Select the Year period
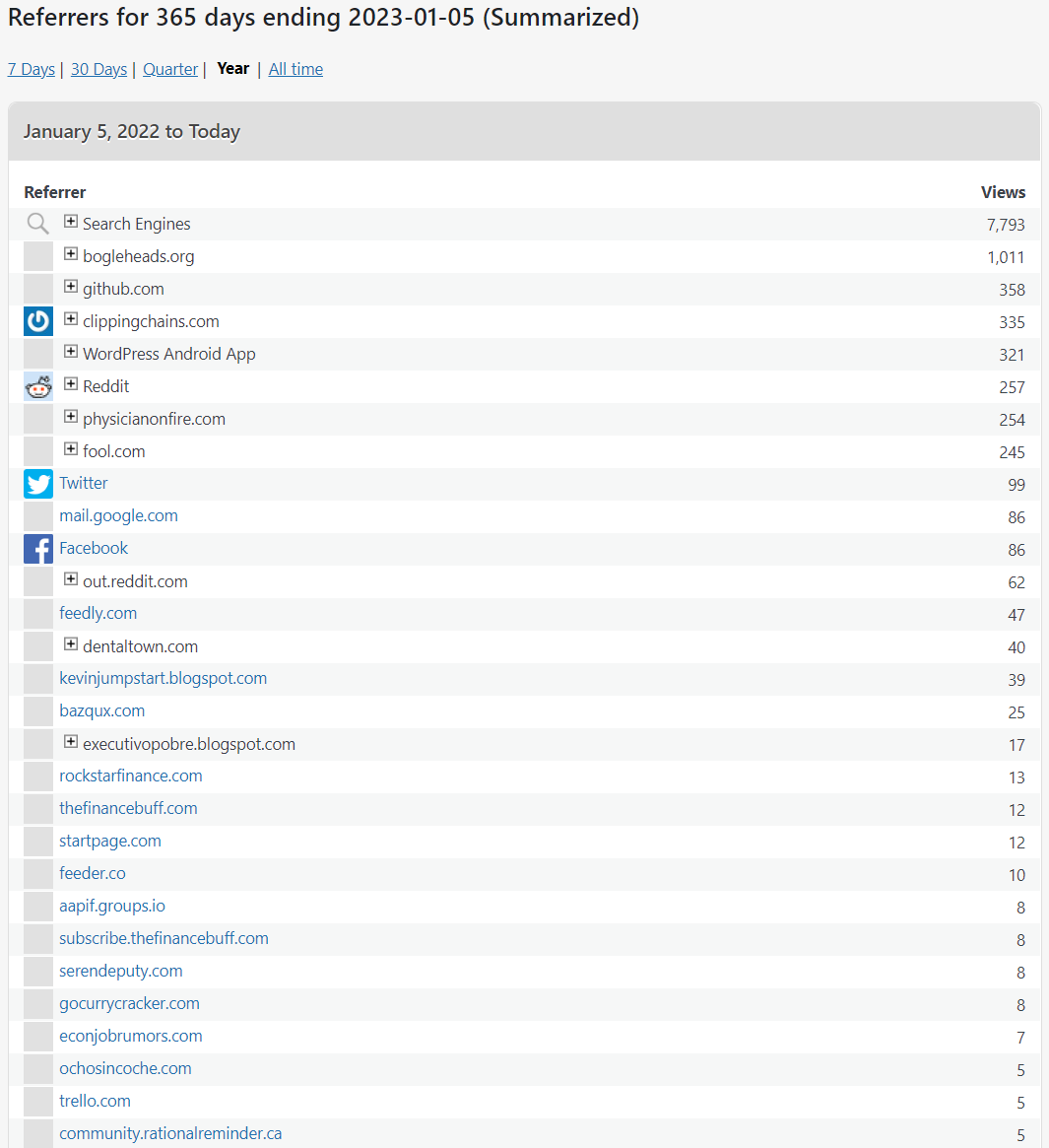This screenshot has height=1148, width=1049. (x=233, y=68)
